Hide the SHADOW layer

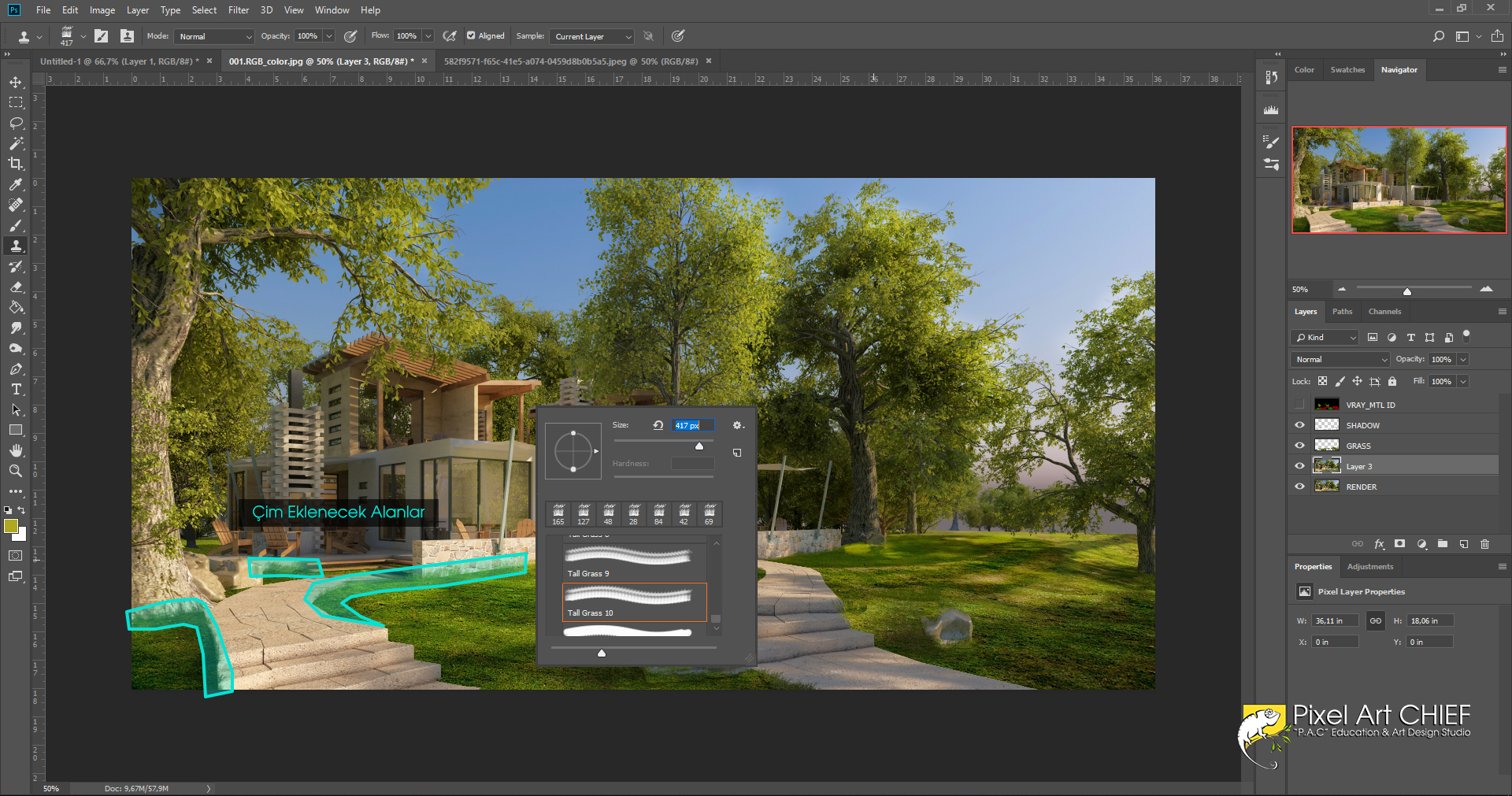[1299, 425]
